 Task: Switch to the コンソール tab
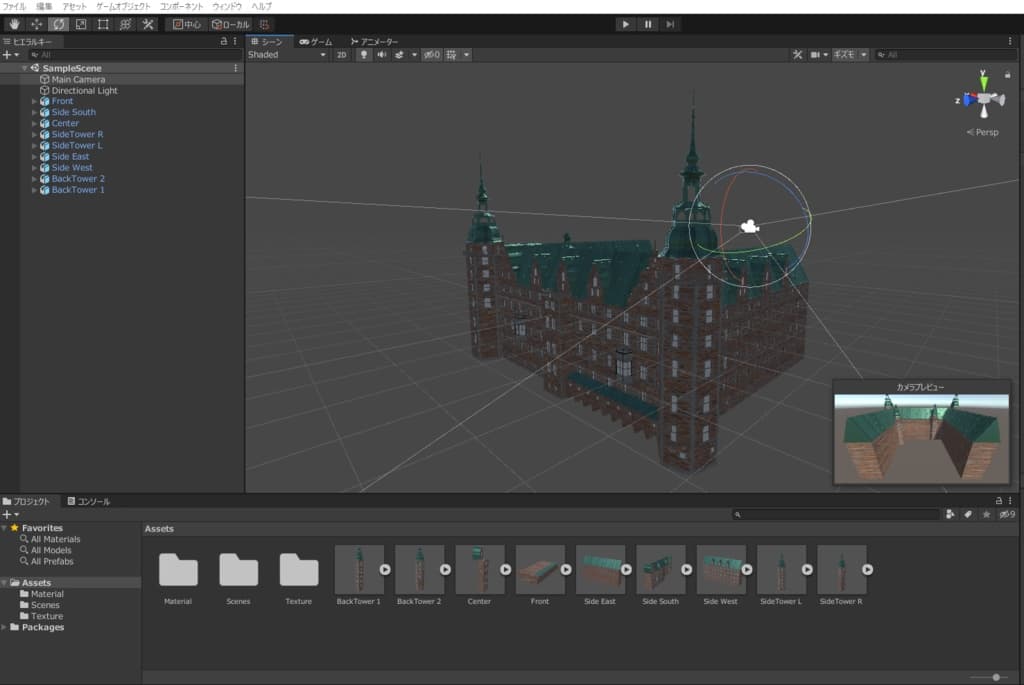click(x=89, y=501)
